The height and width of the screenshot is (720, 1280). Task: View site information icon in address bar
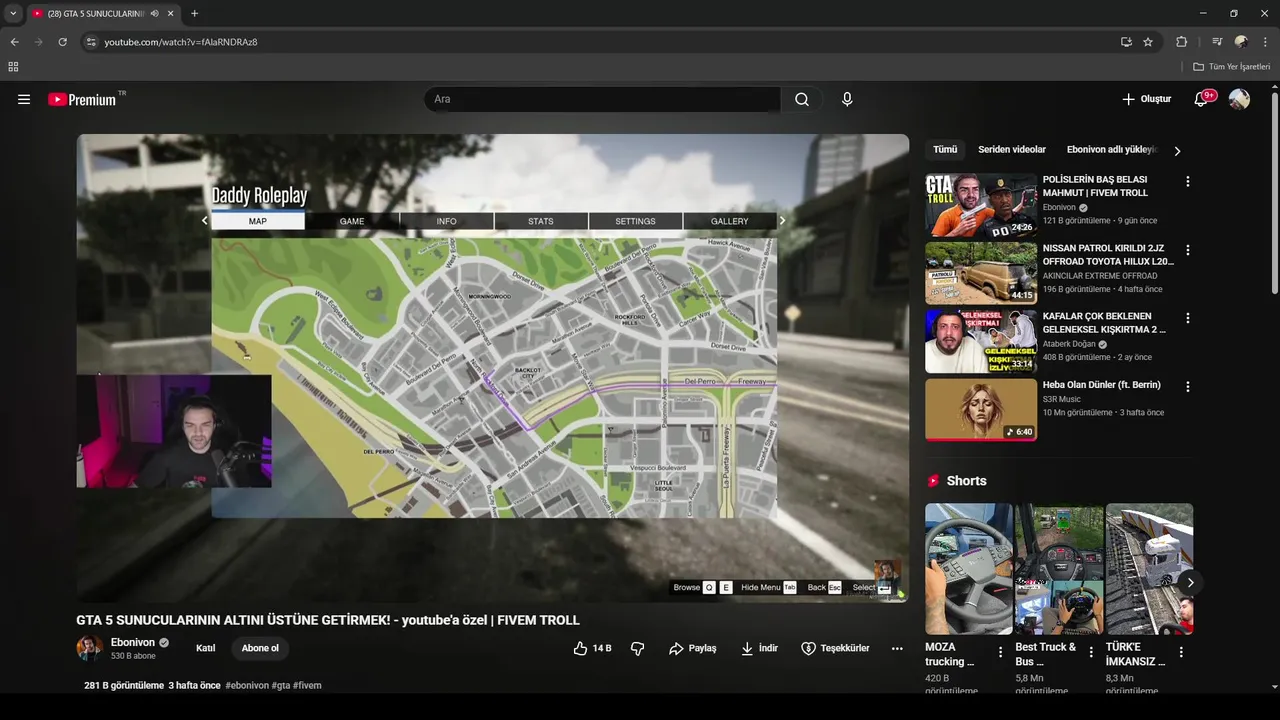(x=91, y=42)
